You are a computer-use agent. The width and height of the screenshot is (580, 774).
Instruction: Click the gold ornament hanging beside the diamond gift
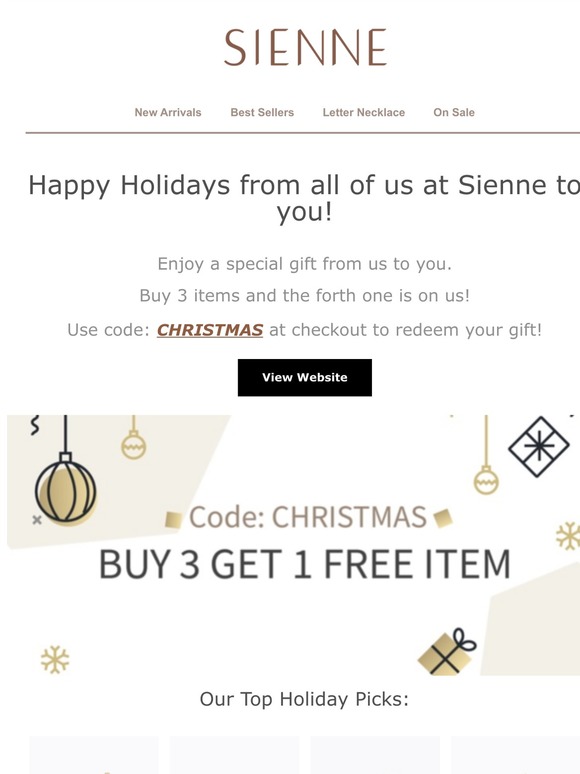coord(486,480)
